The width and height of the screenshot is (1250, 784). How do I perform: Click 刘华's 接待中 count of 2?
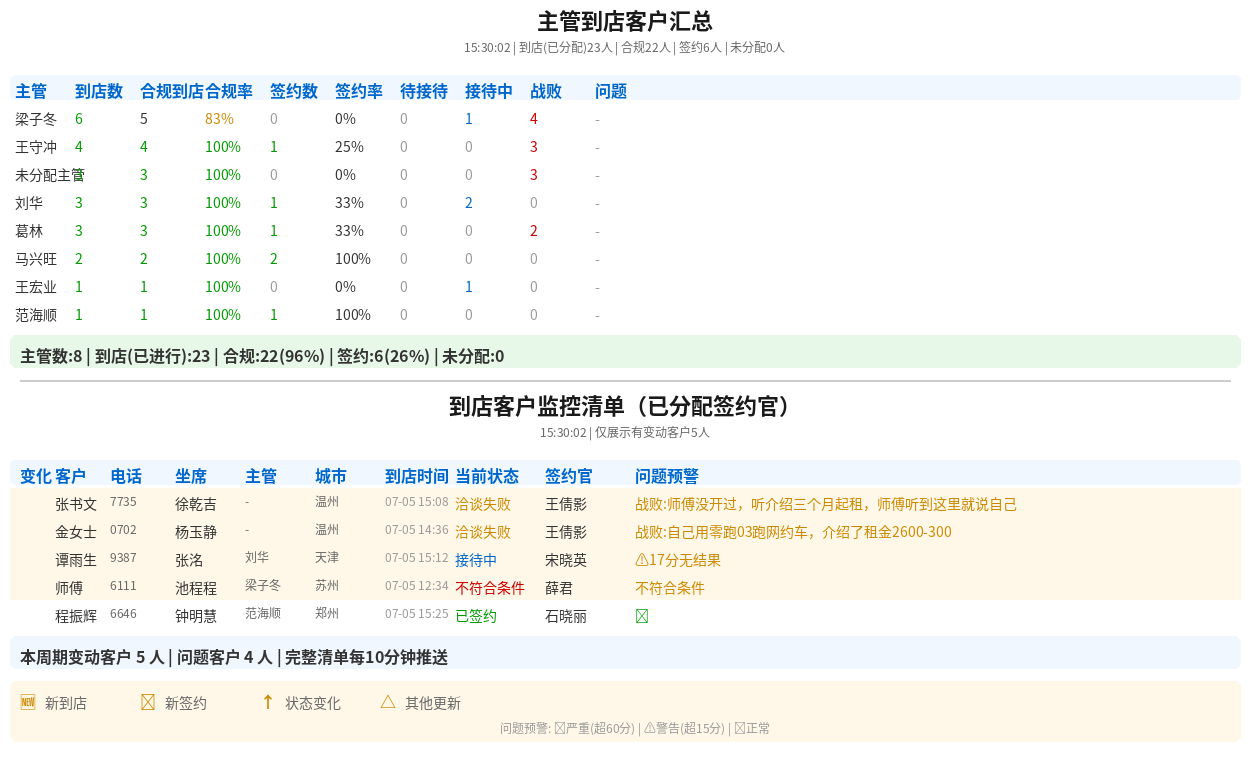click(x=469, y=203)
